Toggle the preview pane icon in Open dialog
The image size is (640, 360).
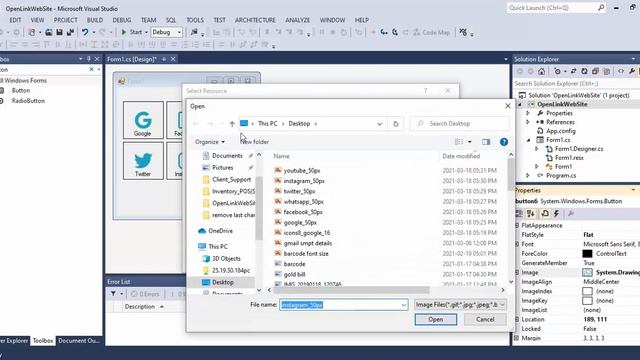[x=486, y=142]
